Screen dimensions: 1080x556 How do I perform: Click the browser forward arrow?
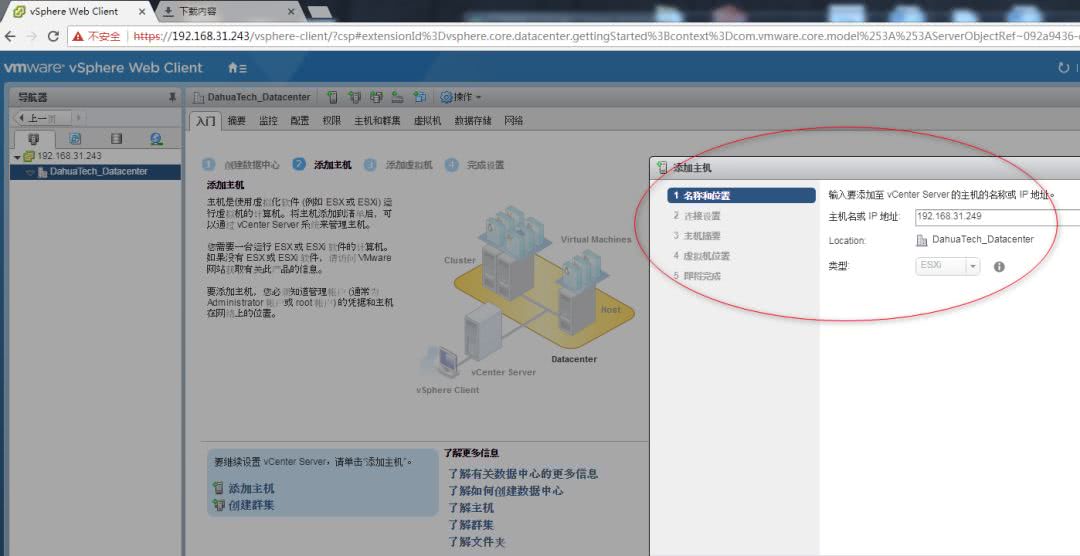tap(31, 36)
